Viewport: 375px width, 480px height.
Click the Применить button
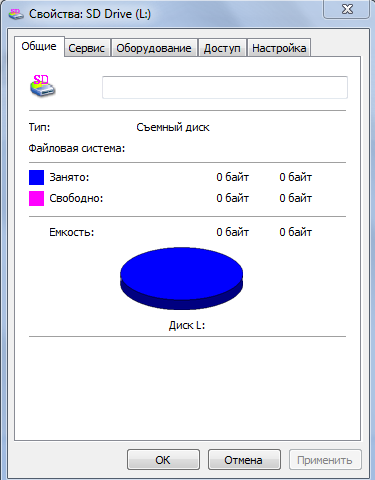(325, 460)
